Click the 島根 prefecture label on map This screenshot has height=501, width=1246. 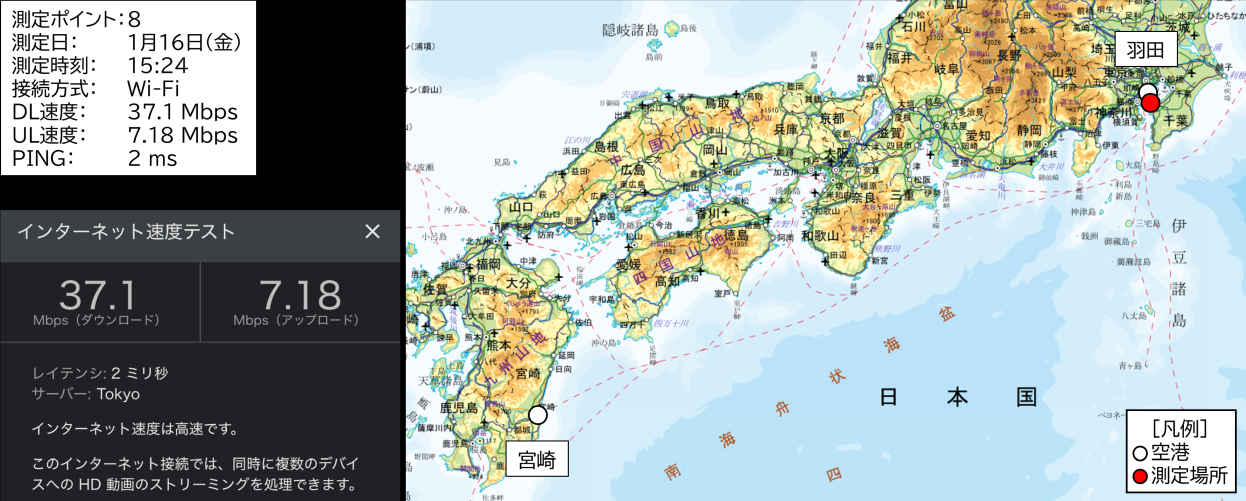coord(606,146)
